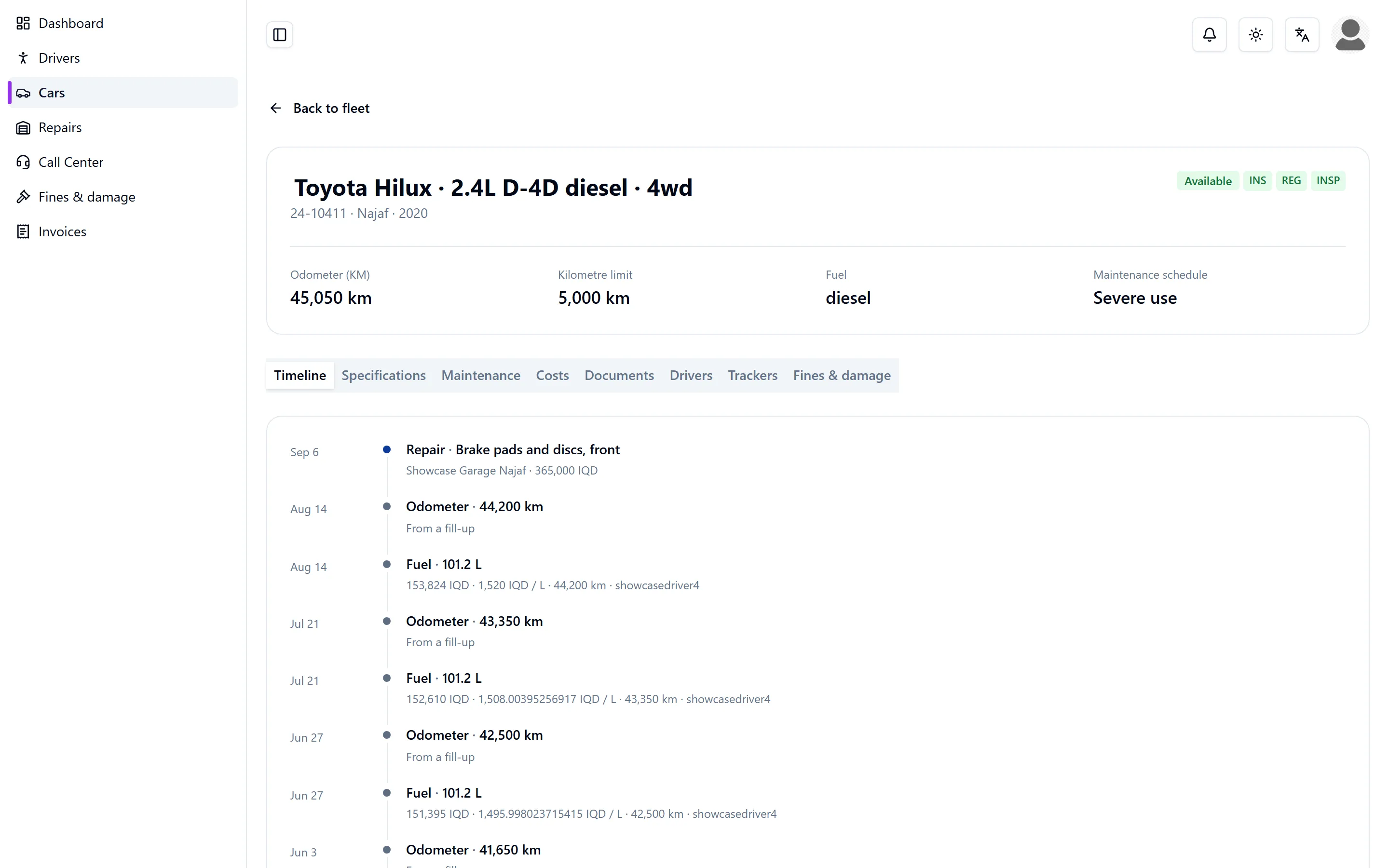Click the Drivers person icon
The width and height of the screenshot is (1389, 868).
pos(23,58)
